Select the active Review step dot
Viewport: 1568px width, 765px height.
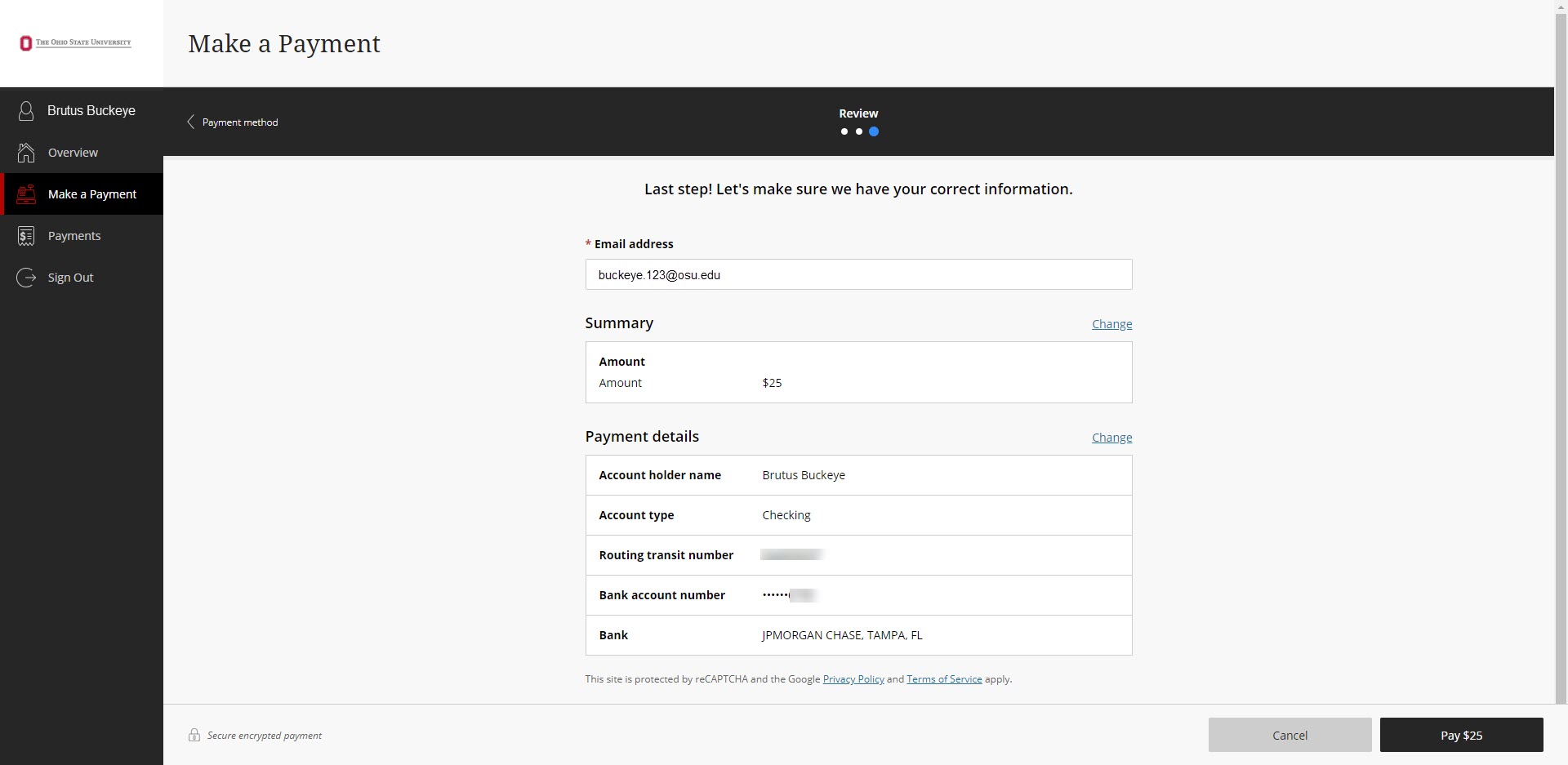pos(874,131)
